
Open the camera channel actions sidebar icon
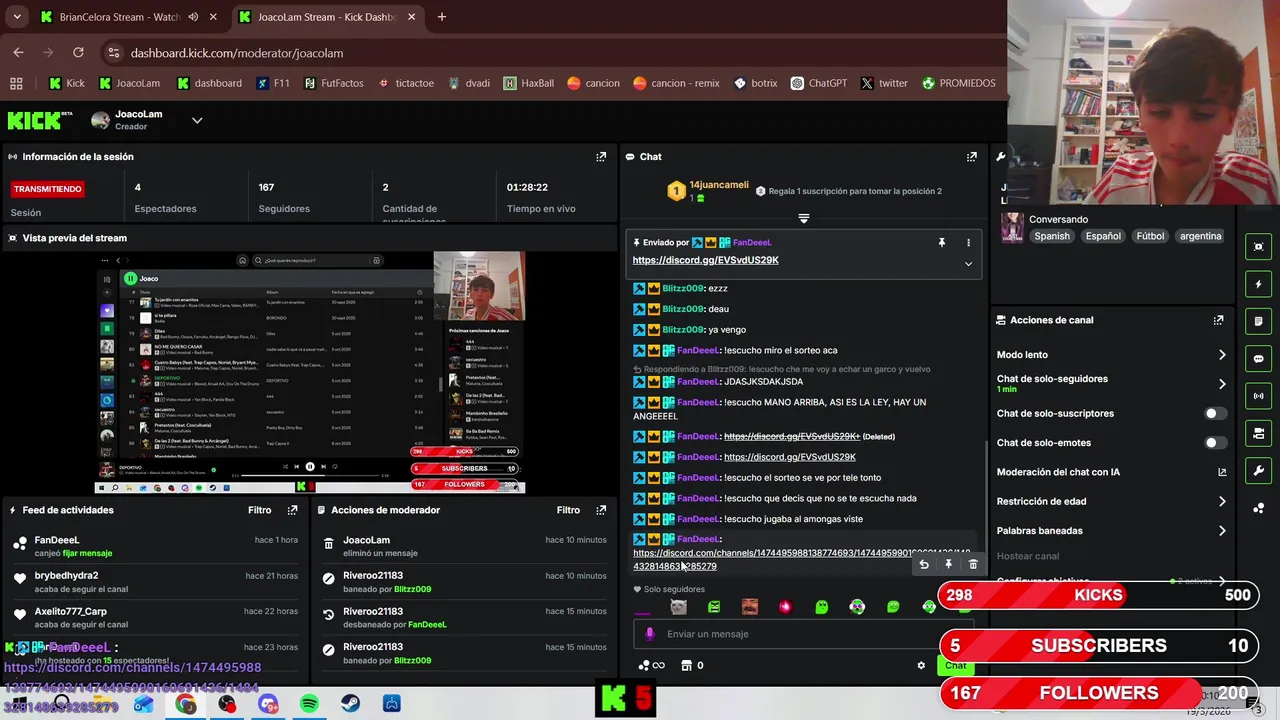point(1258,433)
